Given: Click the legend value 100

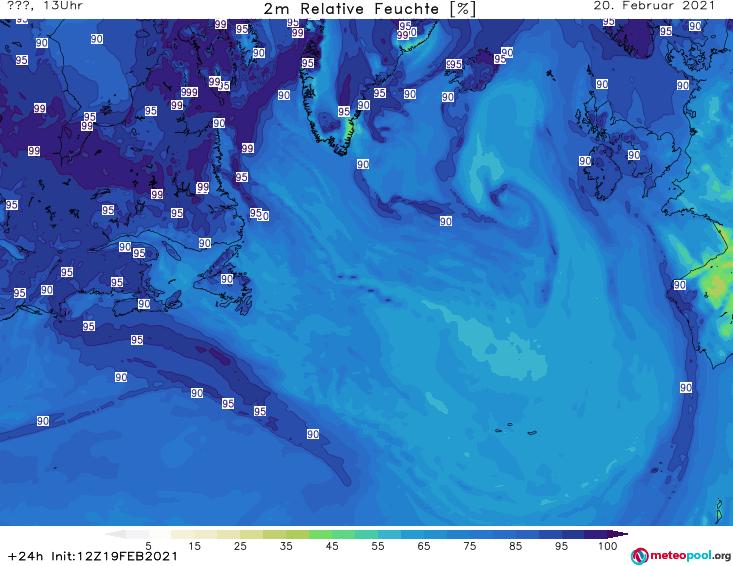Looking at the screenshot, I should point(608,546).
